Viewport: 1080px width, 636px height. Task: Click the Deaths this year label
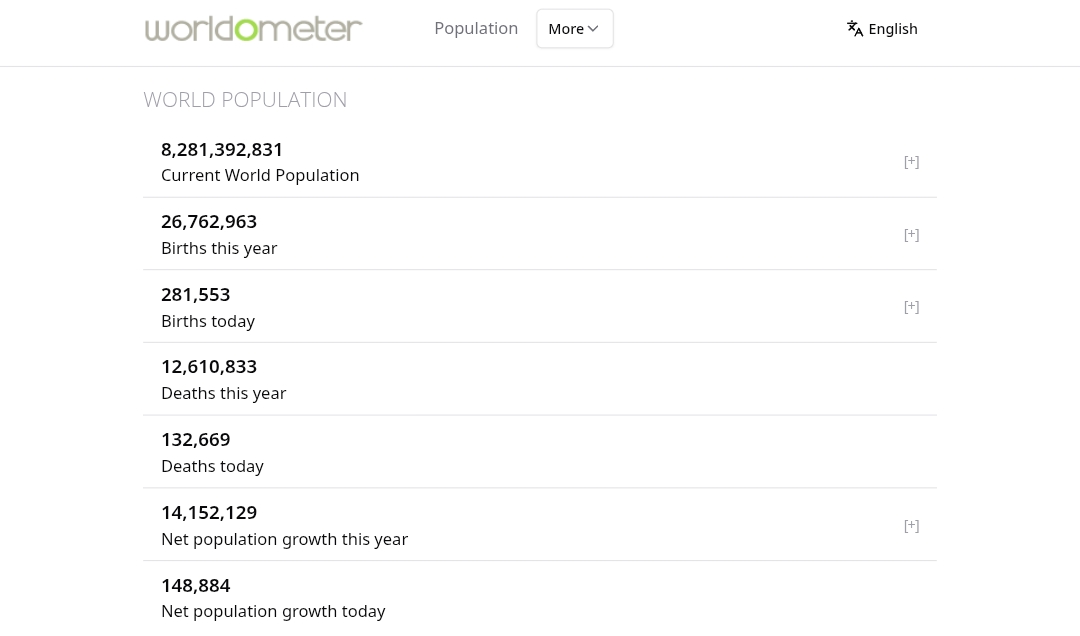[x=223, y=393]
